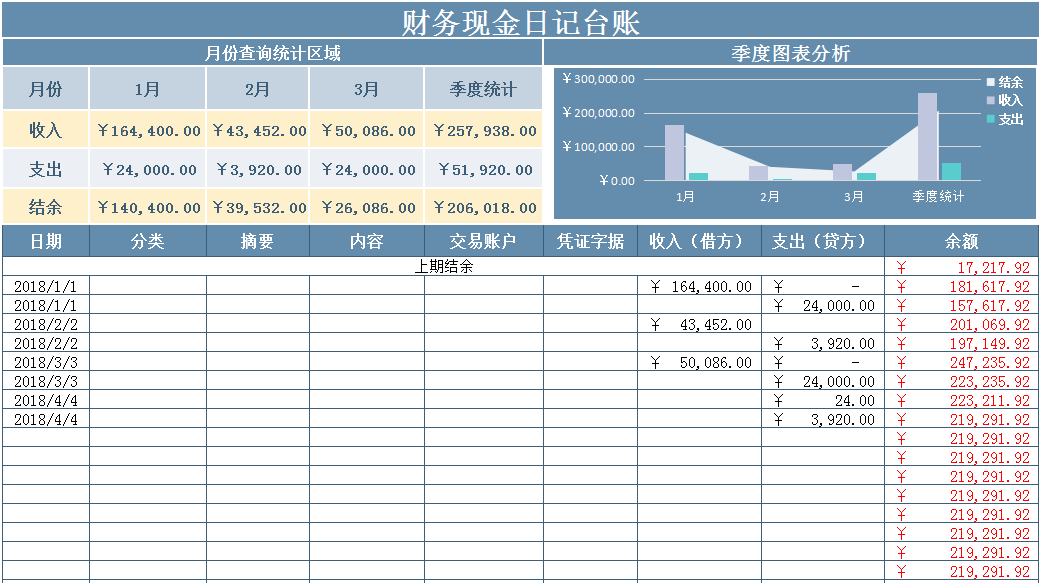Select balance 201,069.92 cell
Image resolution: width=1042 pixels, height=583 pixels.
(x=961, y=324)
